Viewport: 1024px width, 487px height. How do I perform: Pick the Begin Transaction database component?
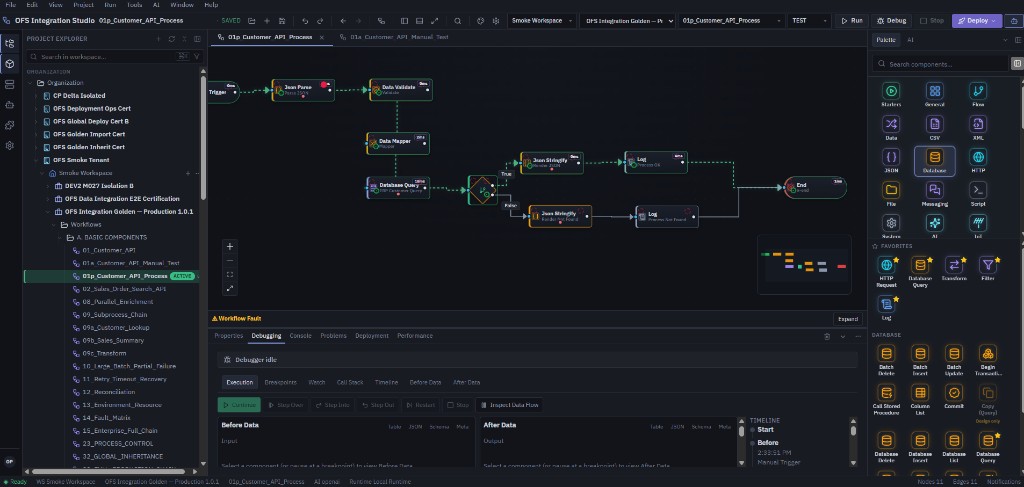987,362
